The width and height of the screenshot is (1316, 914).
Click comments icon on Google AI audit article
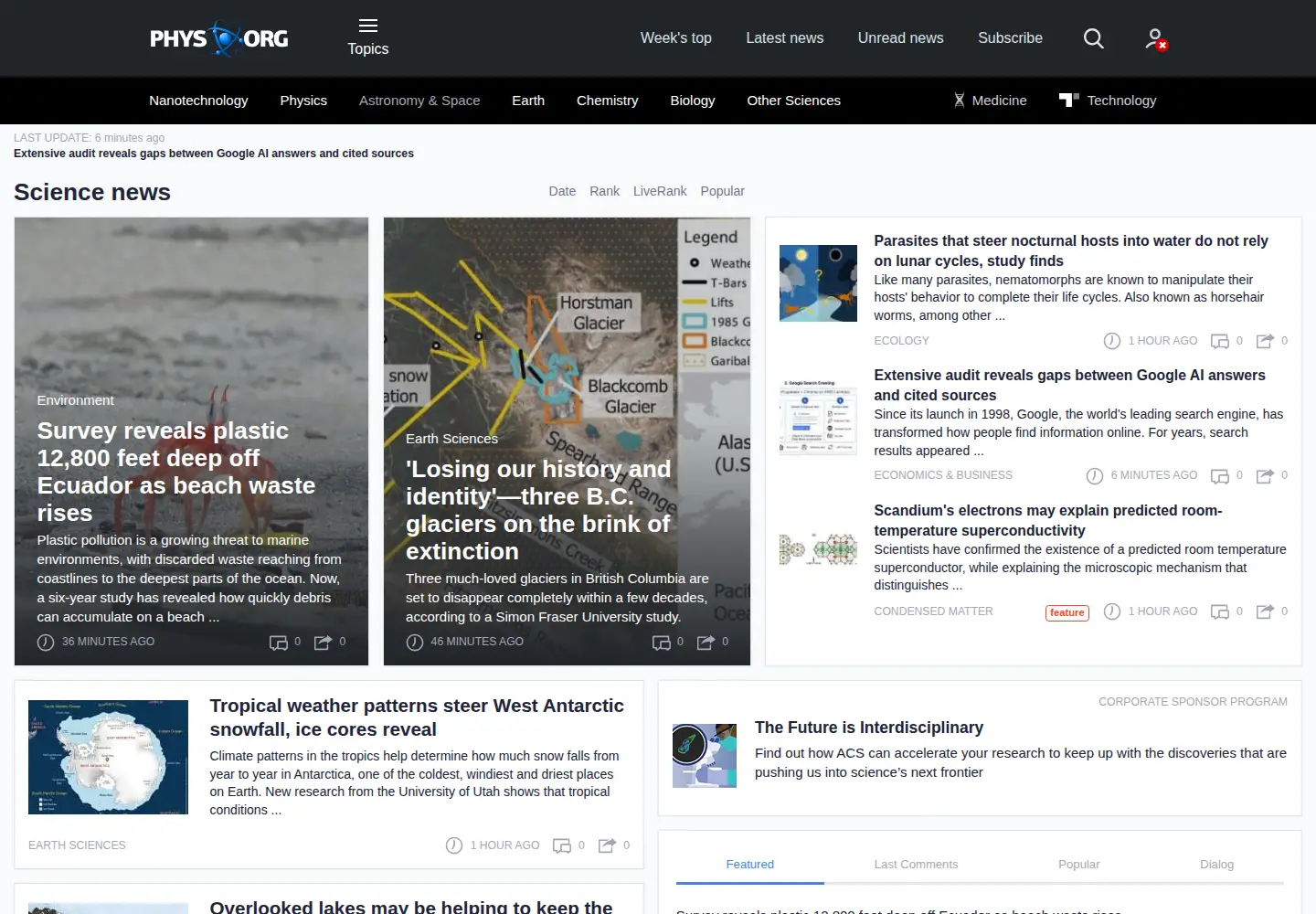tap(1220, 476)
